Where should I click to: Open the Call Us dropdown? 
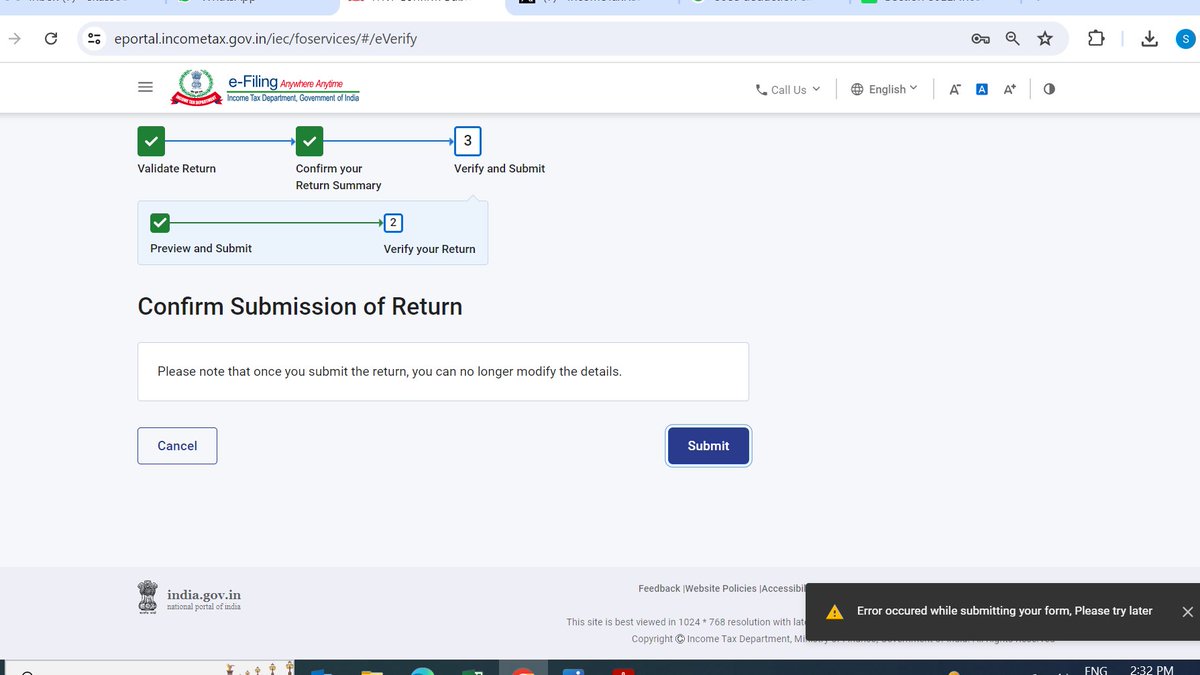pos(788,89)
